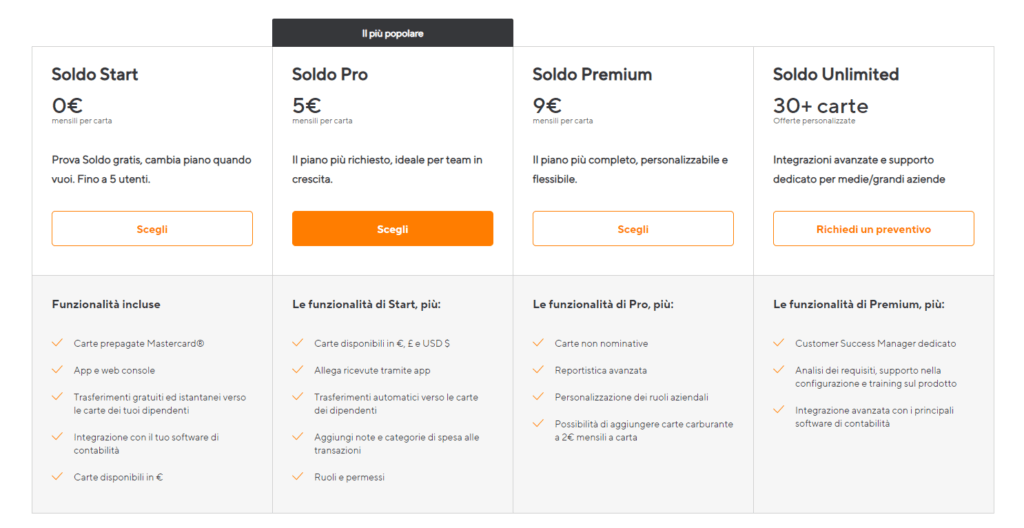Click the 9€ price under Soldo Premium
1024x528 pixels.
pos(547,105)
